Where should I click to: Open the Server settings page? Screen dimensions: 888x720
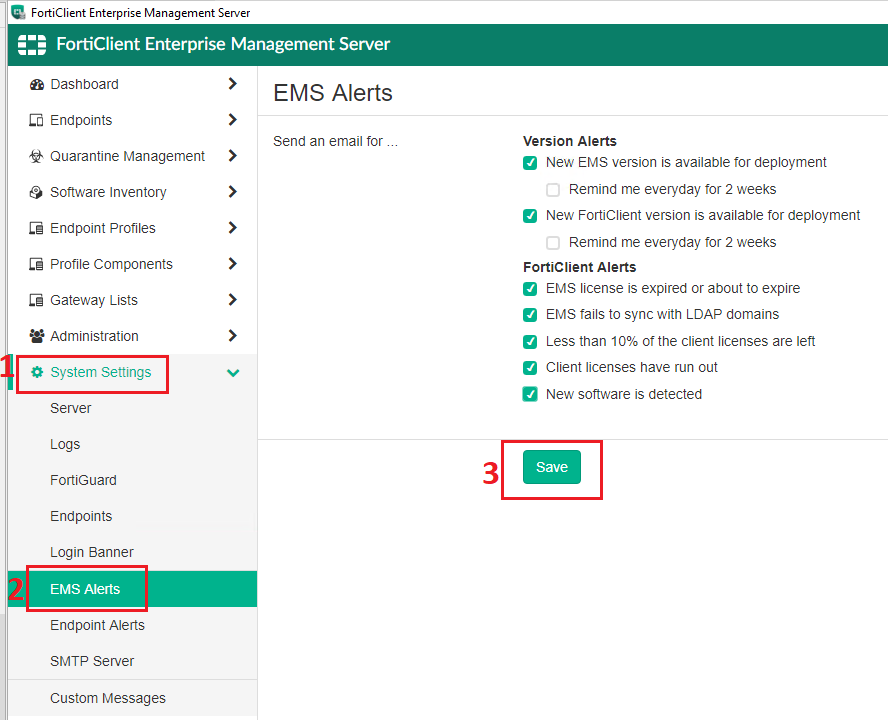[71, 408]
